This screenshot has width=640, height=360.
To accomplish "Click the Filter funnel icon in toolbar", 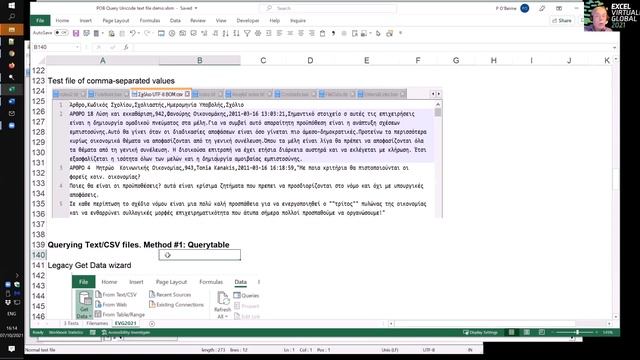I will [247, 33].
